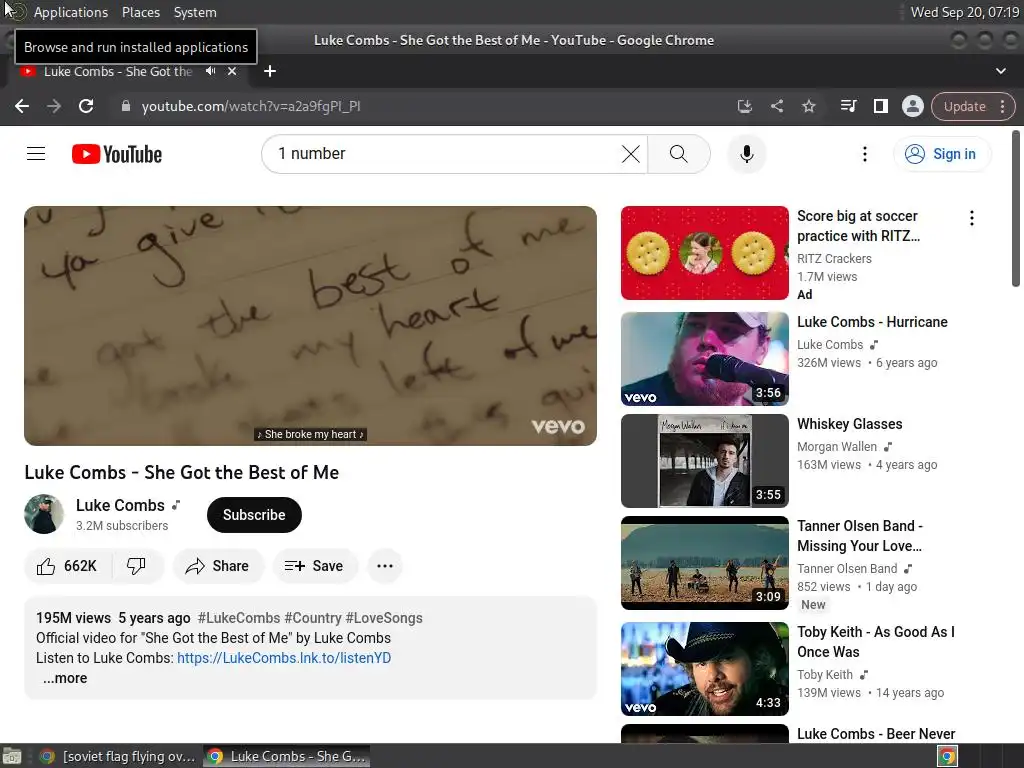The image size is (1024, 768).
Task: Click the magnifier search button
Action: (679, 154)
